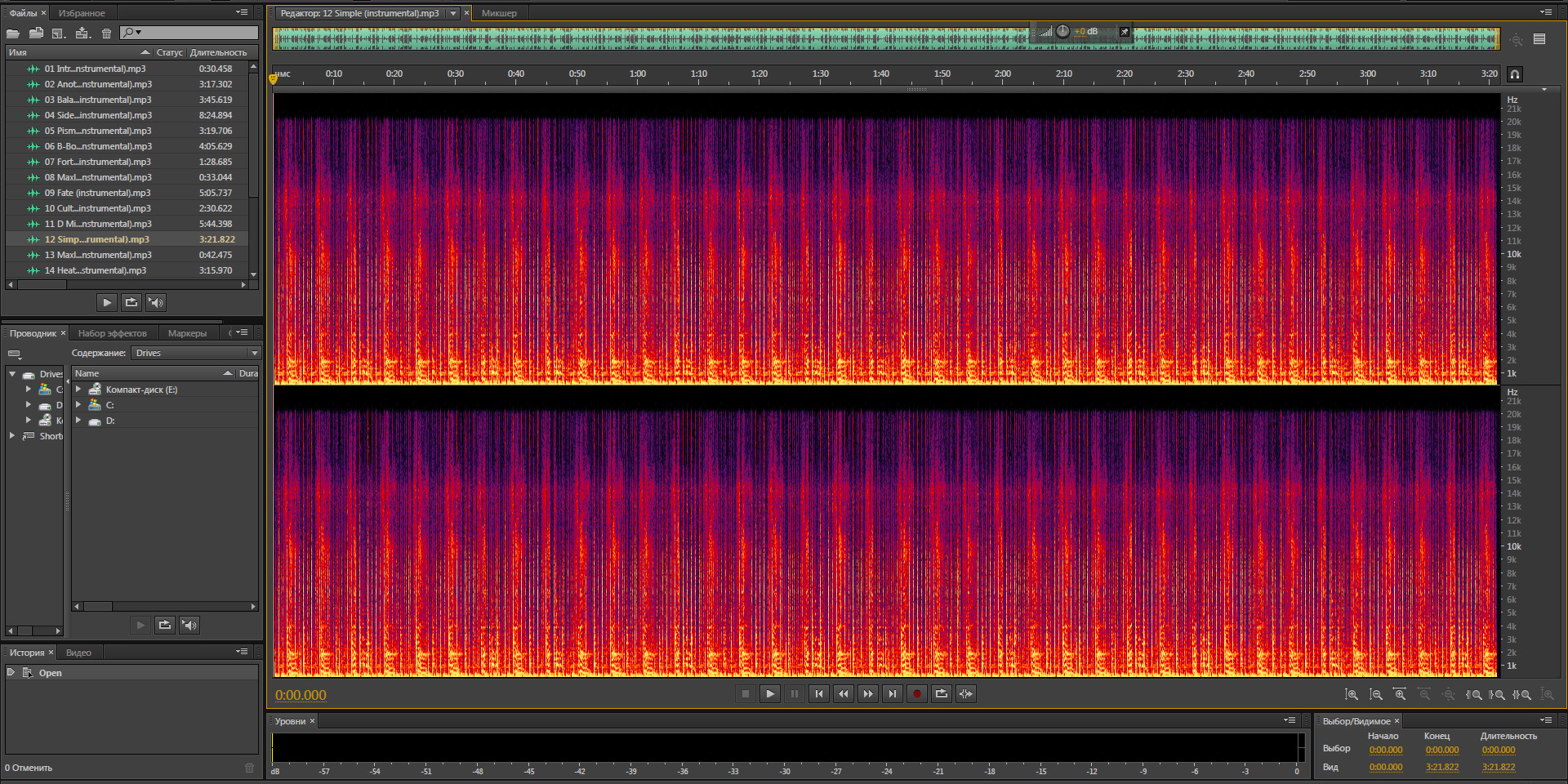The image size is (1568, 784).
Task: Click the red Record button
Action: [917, 694]
